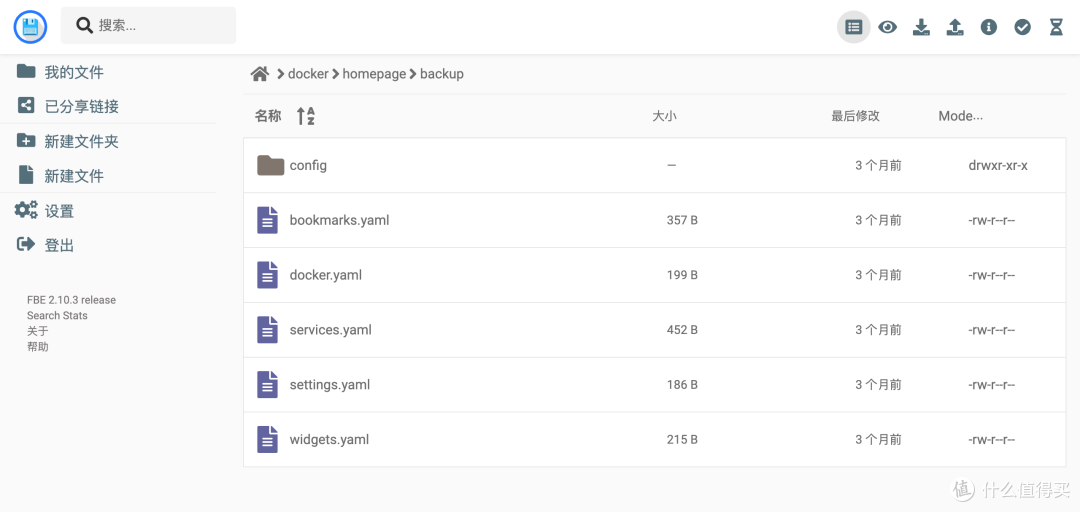Image resolution: width=1080 pixels, height=512 pixels.
Task: Toggle the eye preview icon
Action: tap(887, 27)
